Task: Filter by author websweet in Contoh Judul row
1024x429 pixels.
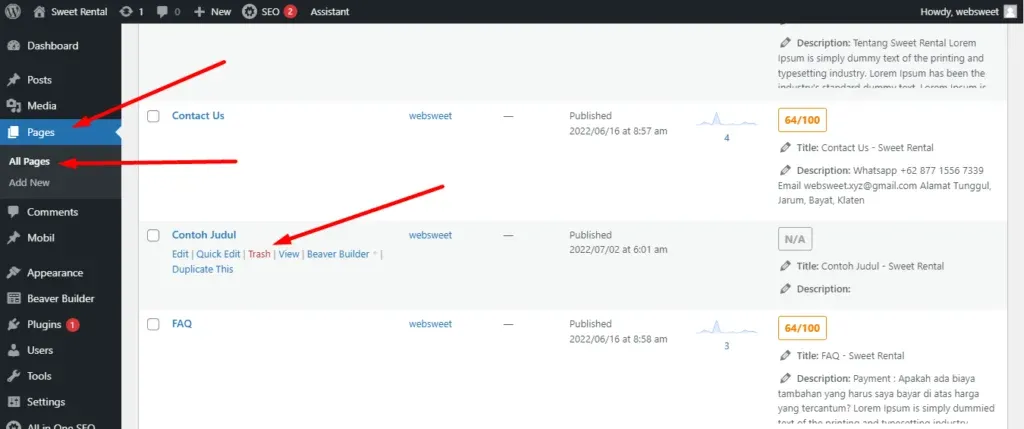Action: click(430, 235)
